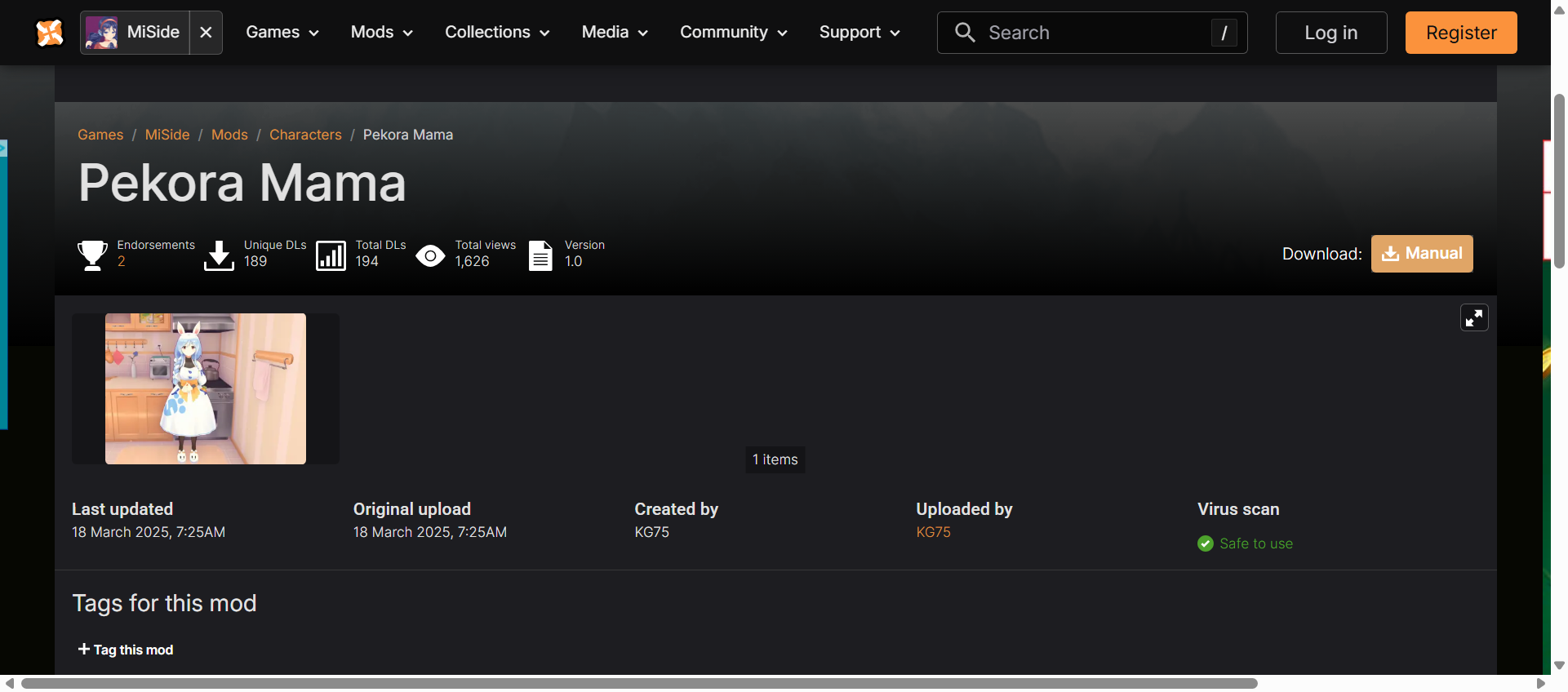Click the slash shortcut key badge
The width and height of the screenshot is (1568, 692).
pos(1224,33)
